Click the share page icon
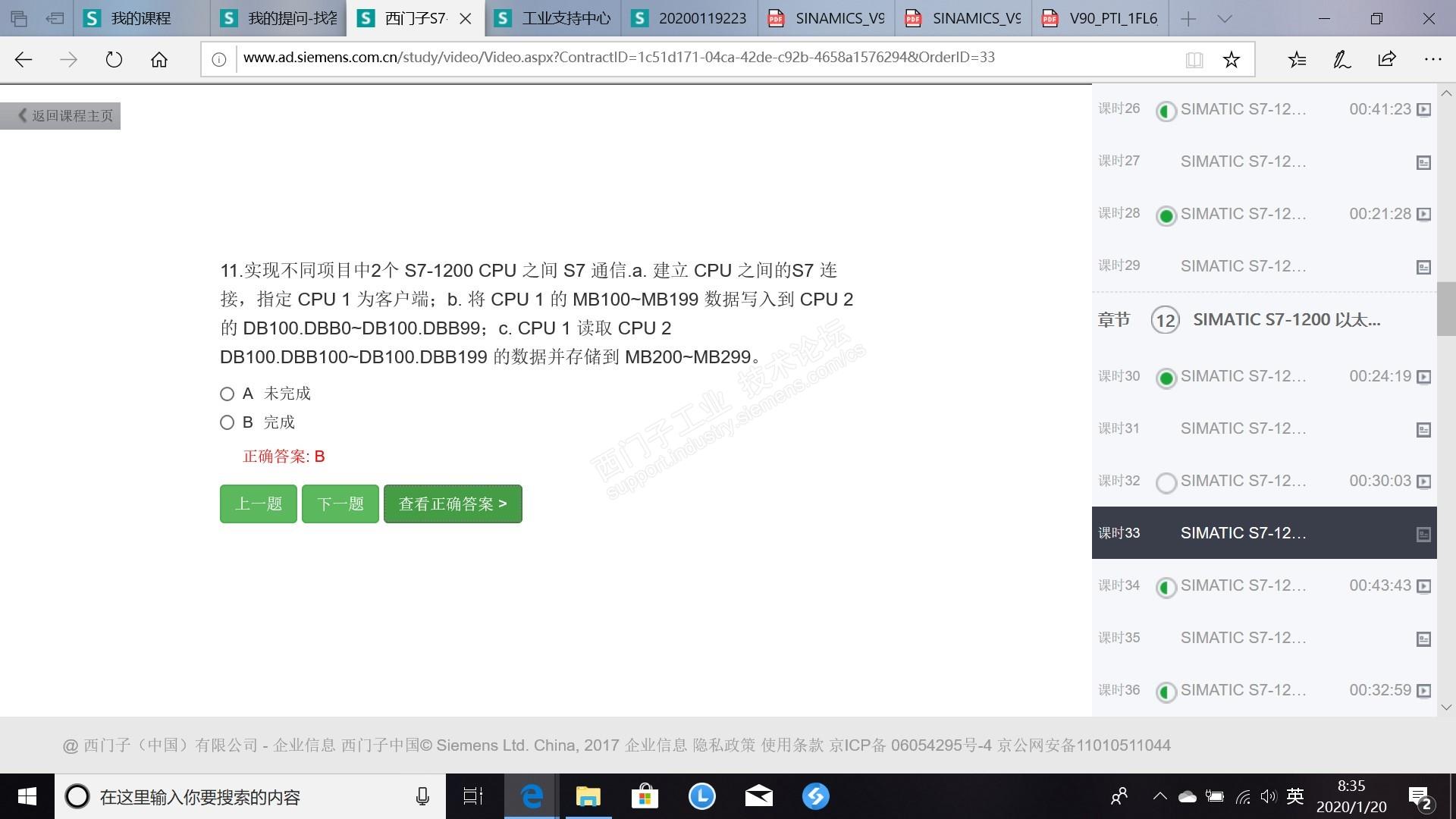Viewport: 1456px width, 819px height. (1387, 59)
